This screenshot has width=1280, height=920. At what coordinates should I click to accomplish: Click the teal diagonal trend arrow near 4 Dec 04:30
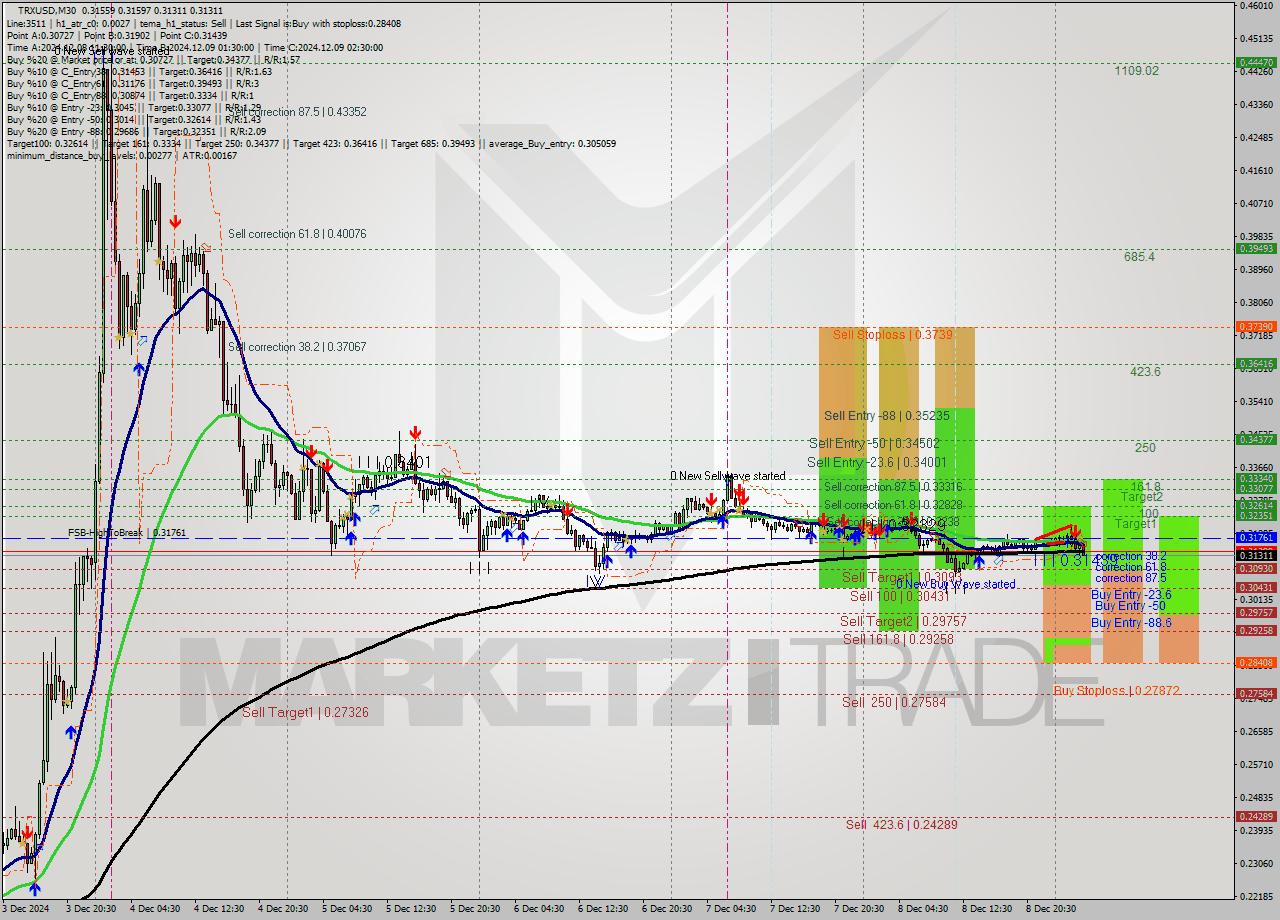[145, 341]
